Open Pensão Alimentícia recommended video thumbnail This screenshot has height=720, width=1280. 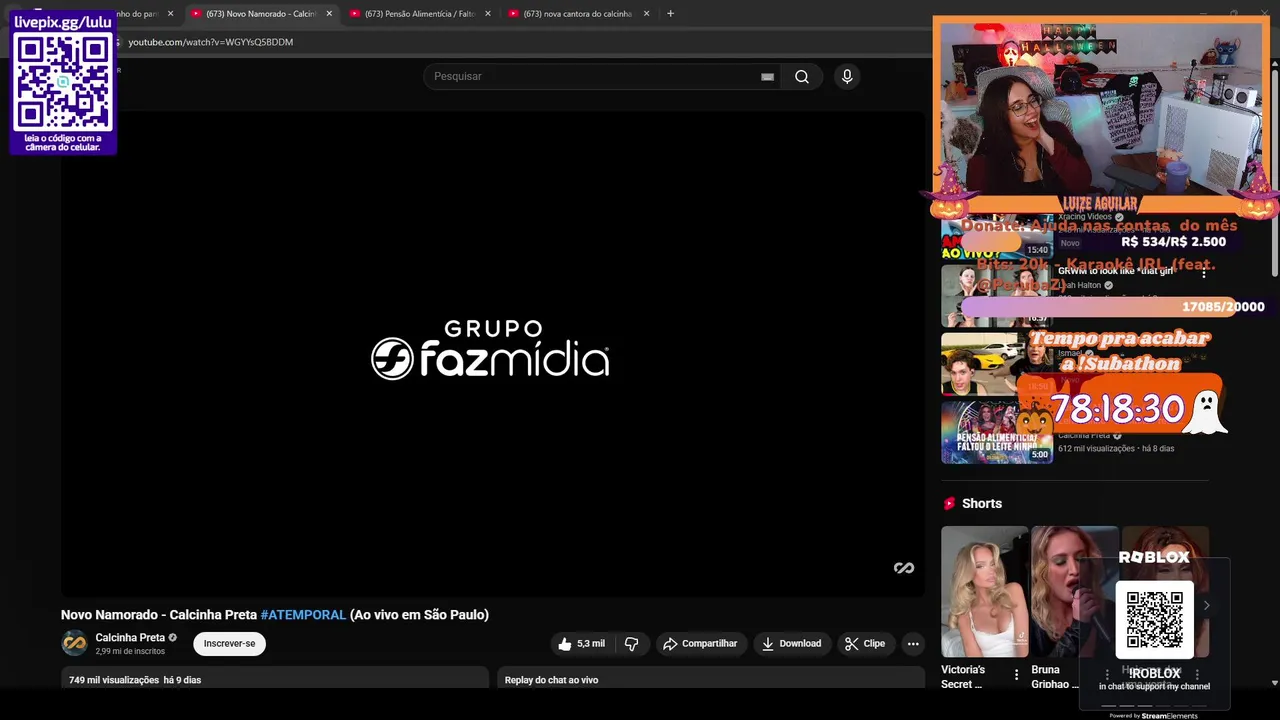(x=997, y=432)
